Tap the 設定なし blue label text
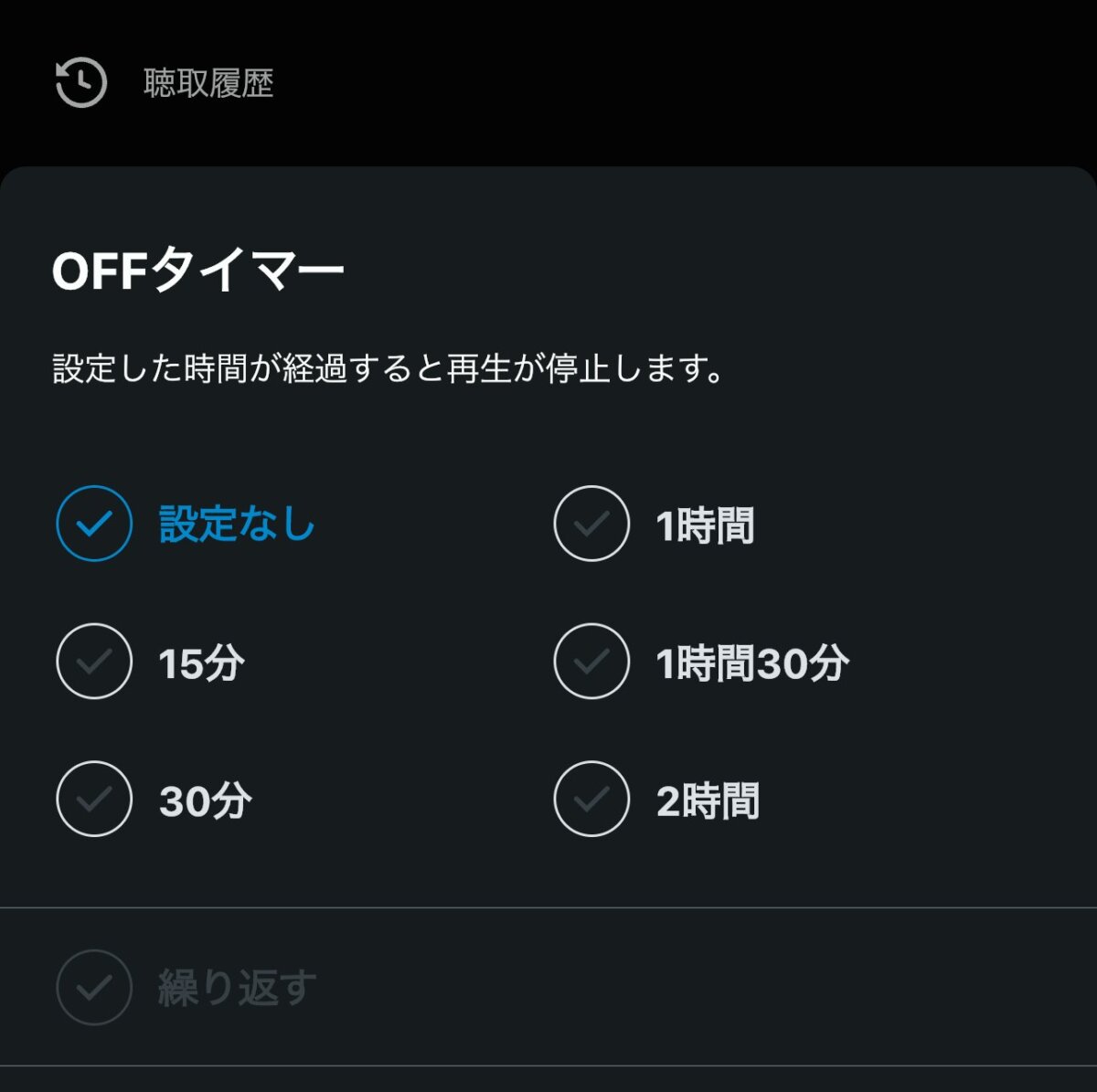The width and height of the screenshot is (1097, 1092). [x=234, y=524]
